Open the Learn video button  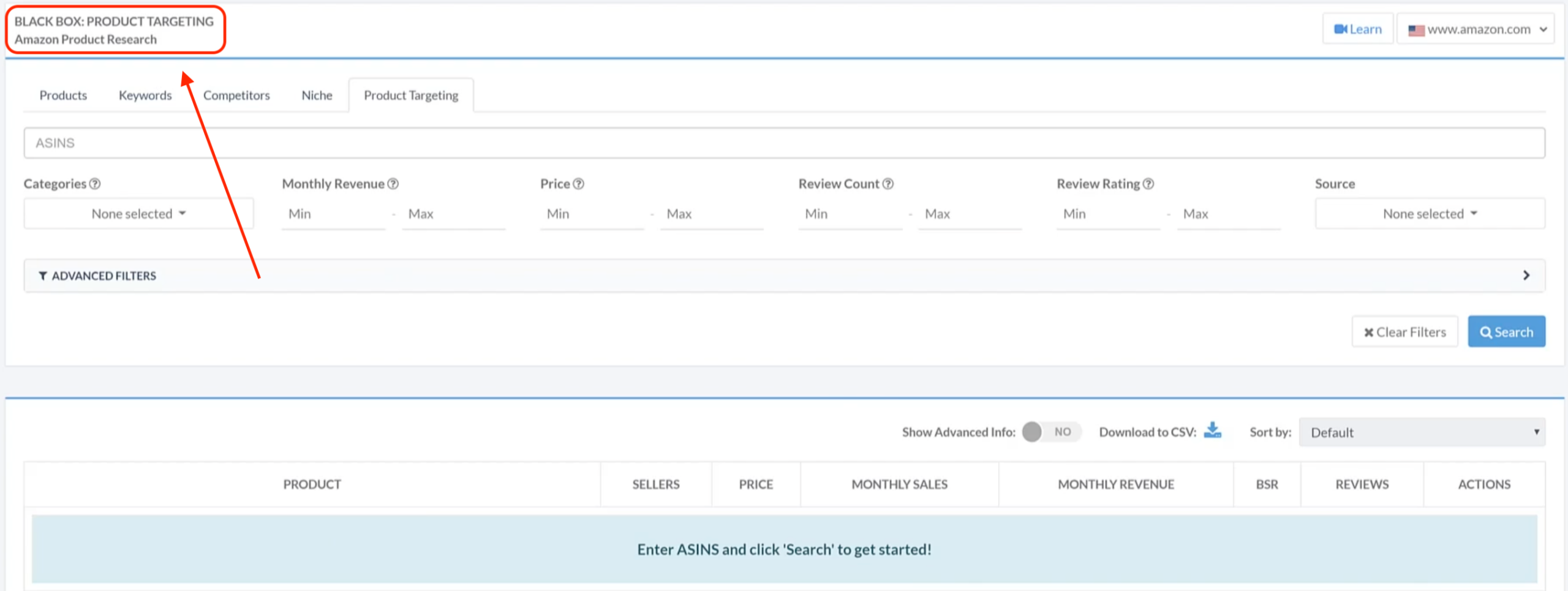(1358, 29)
